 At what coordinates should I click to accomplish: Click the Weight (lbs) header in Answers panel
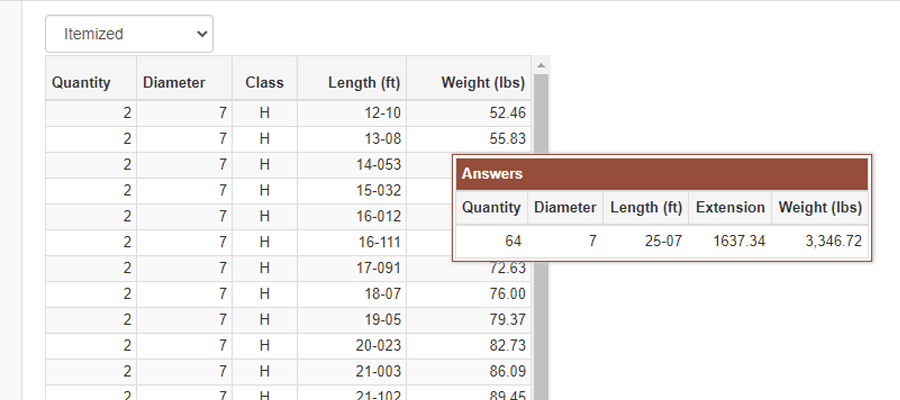point(820,207)
